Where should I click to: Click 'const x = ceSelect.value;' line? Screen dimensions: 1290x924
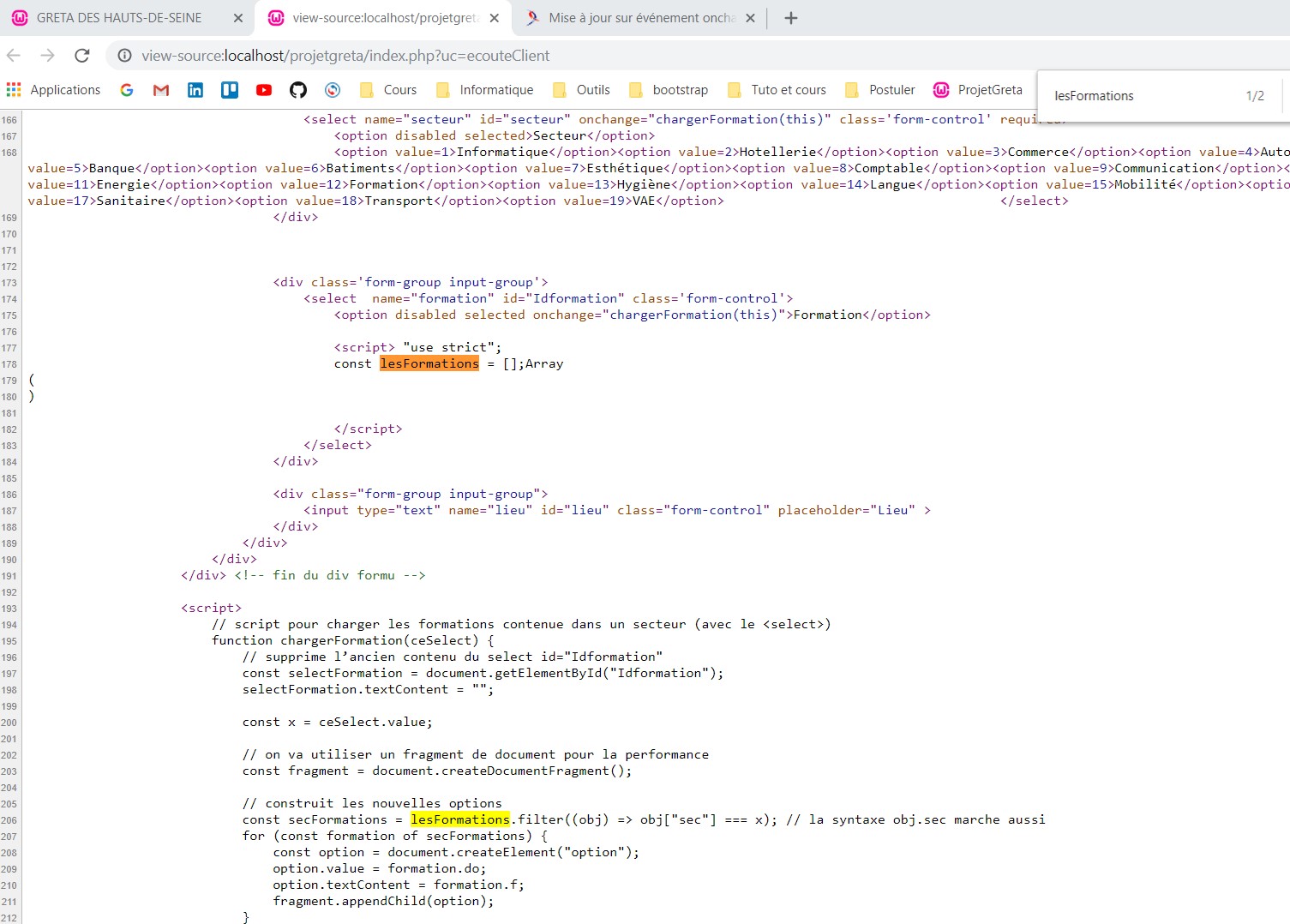(x=338, y=722)
